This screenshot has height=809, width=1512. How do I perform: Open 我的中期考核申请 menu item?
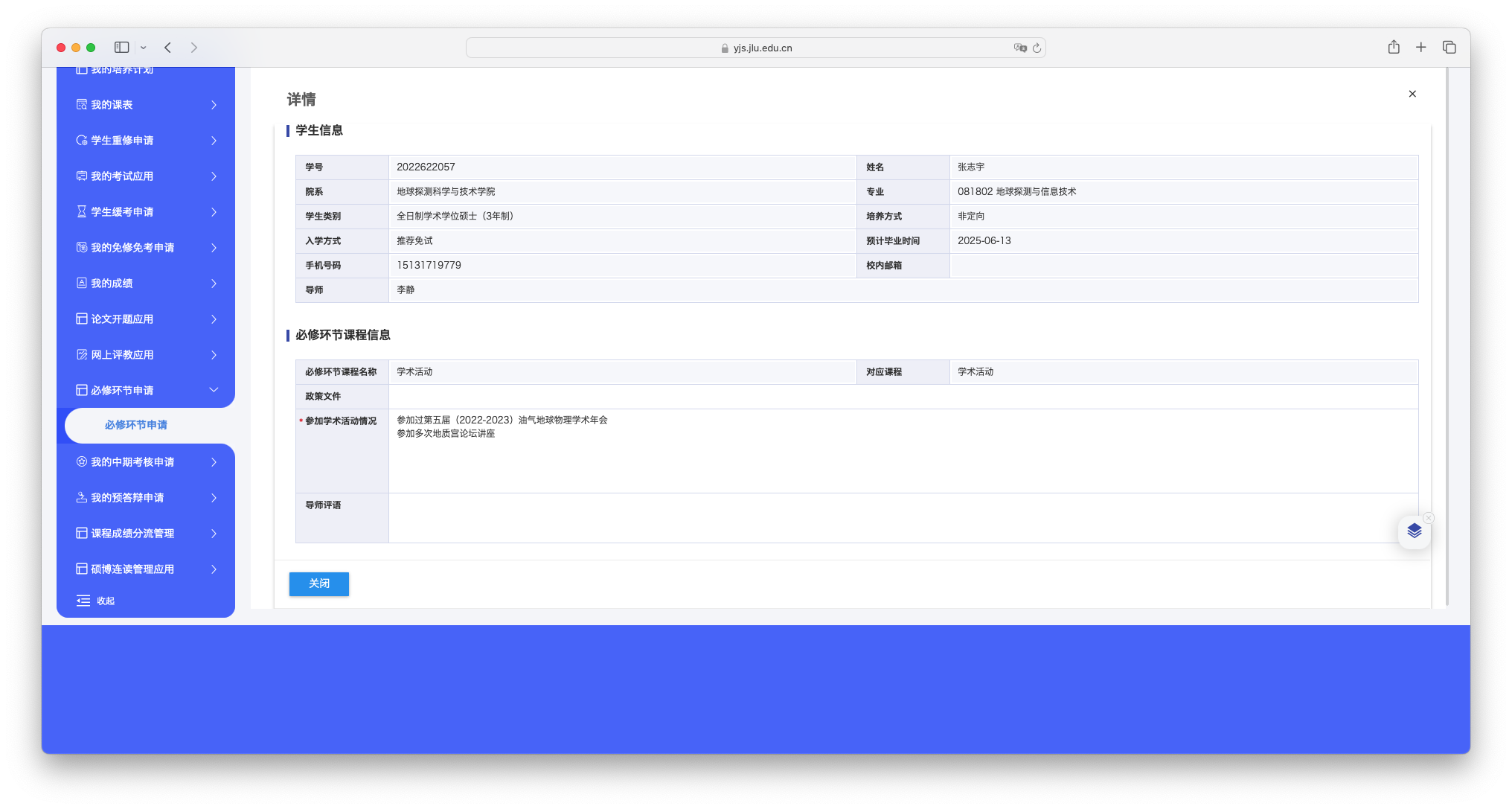132,462
